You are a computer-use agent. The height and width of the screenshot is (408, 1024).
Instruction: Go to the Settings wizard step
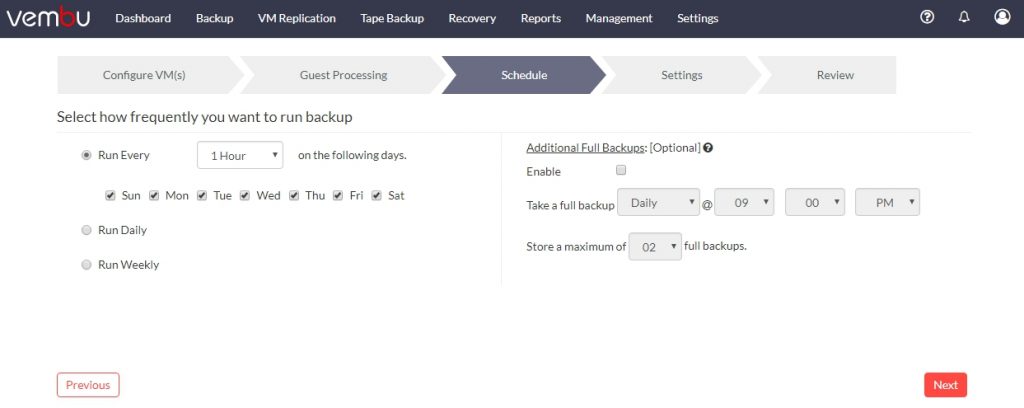pyautogui.click(x=681, y=75)
